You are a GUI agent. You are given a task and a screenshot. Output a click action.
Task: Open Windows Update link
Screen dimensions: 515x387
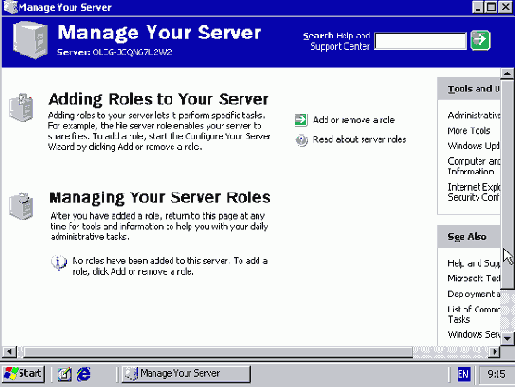point(473,146)
